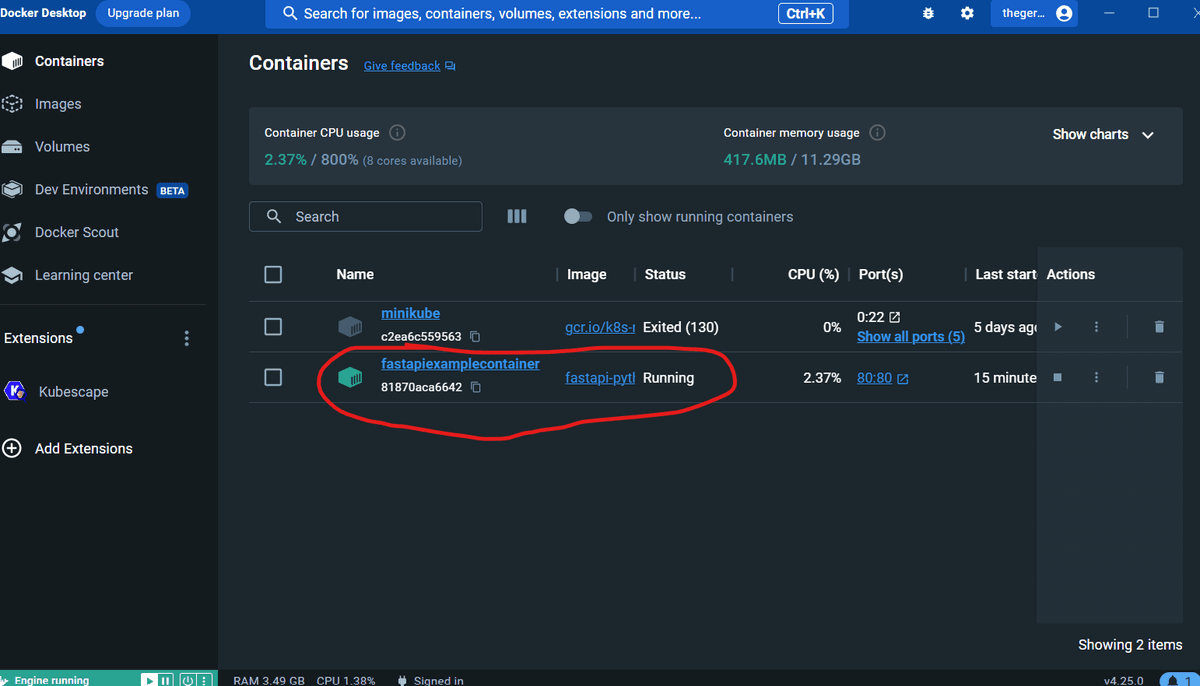Viewport: 1200px width, 686px height.
Task: Click the container search field
Action: click(365, 217)
